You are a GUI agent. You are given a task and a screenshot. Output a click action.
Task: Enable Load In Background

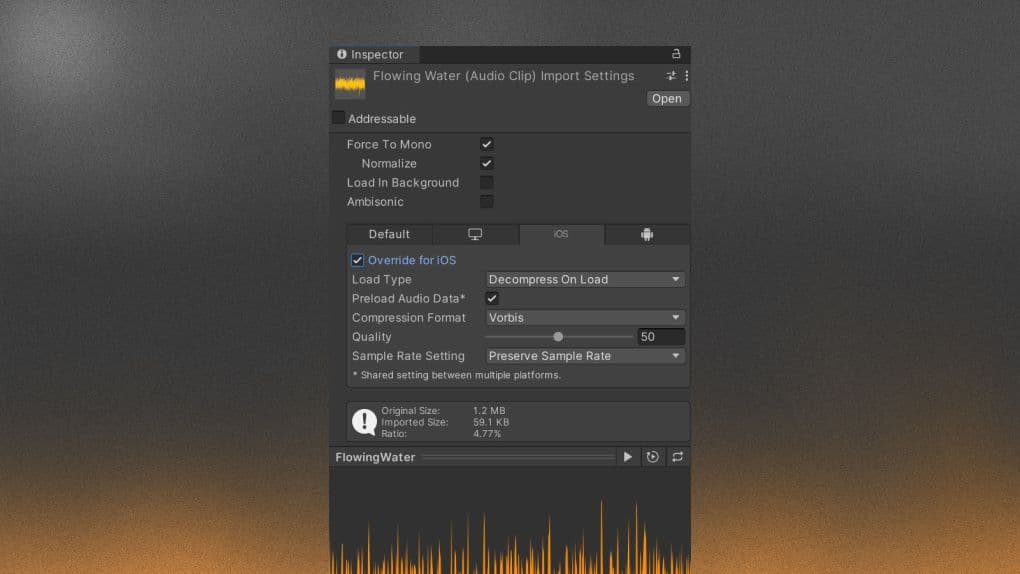tap(487, 182)
